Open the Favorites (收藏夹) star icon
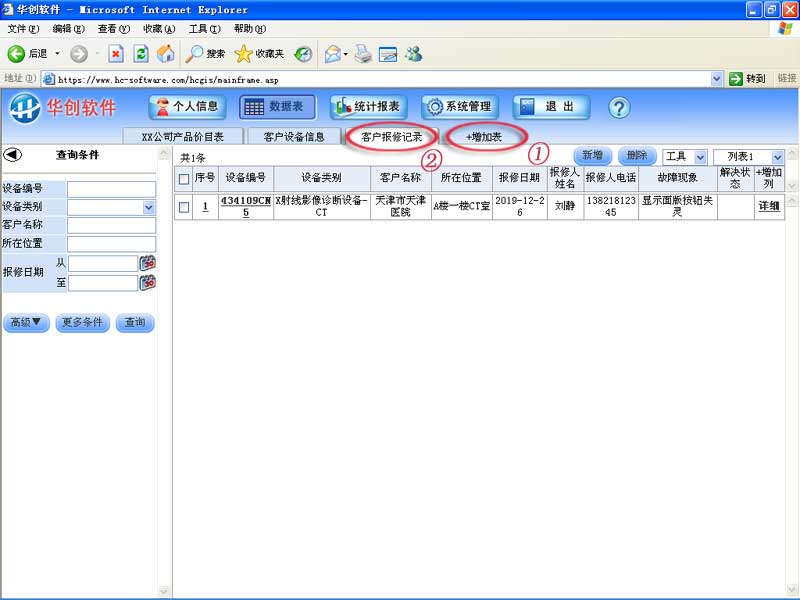The image size is (800, 600). (x=243, y=54)
